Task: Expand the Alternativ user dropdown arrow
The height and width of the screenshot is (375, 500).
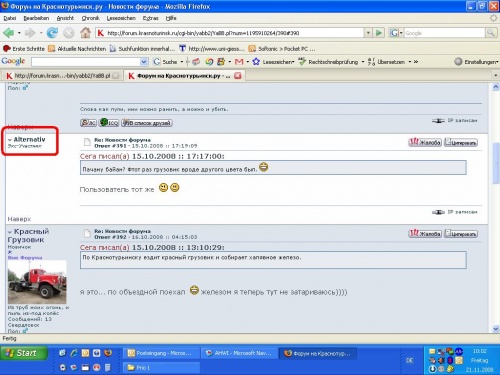Action: click(x=10, y=140)
